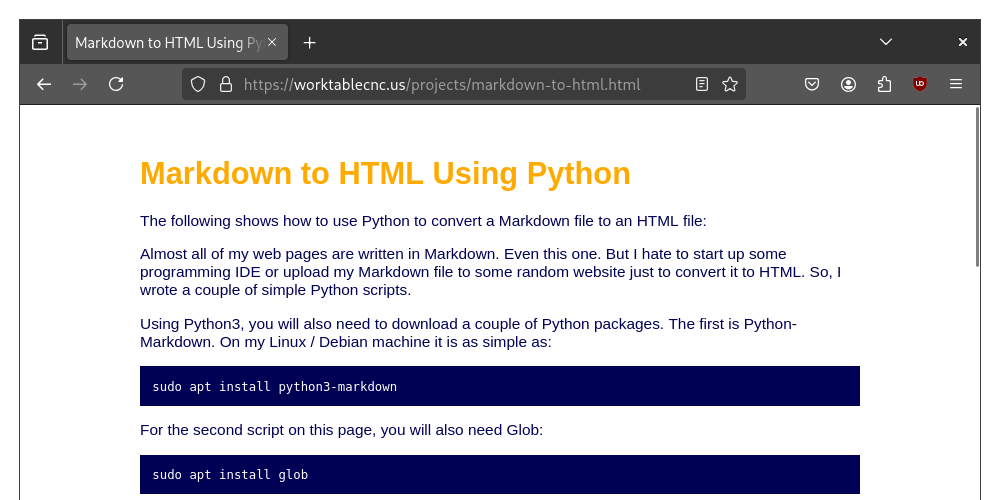Image resolution: width=1000 pixels, height=500 pixels.
Task: Click code line sudo apt install glob
Action: (x=230, y=474)
